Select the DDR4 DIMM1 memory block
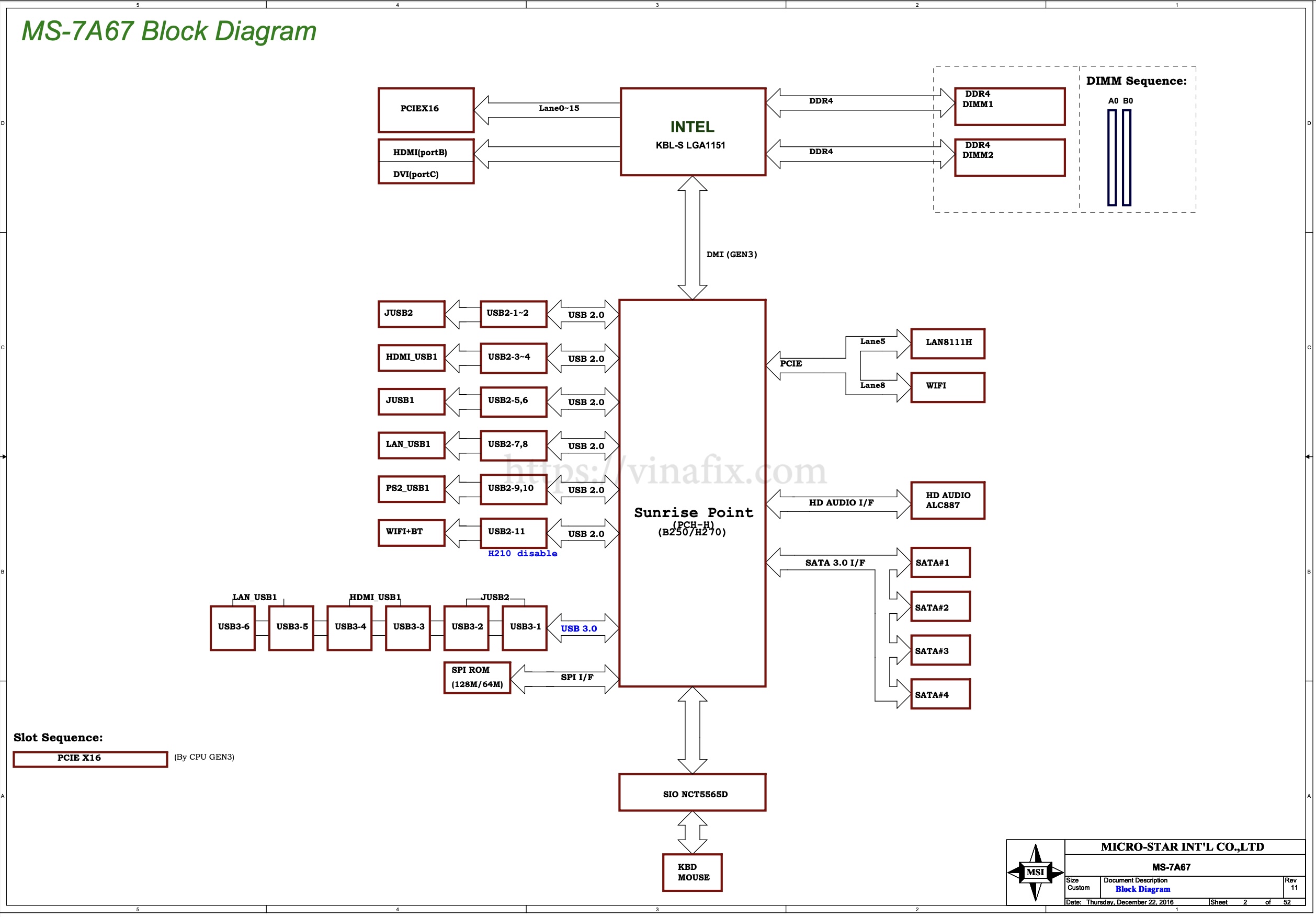The height and width of the screenshot is (917, 1316). click(1009, 107)
